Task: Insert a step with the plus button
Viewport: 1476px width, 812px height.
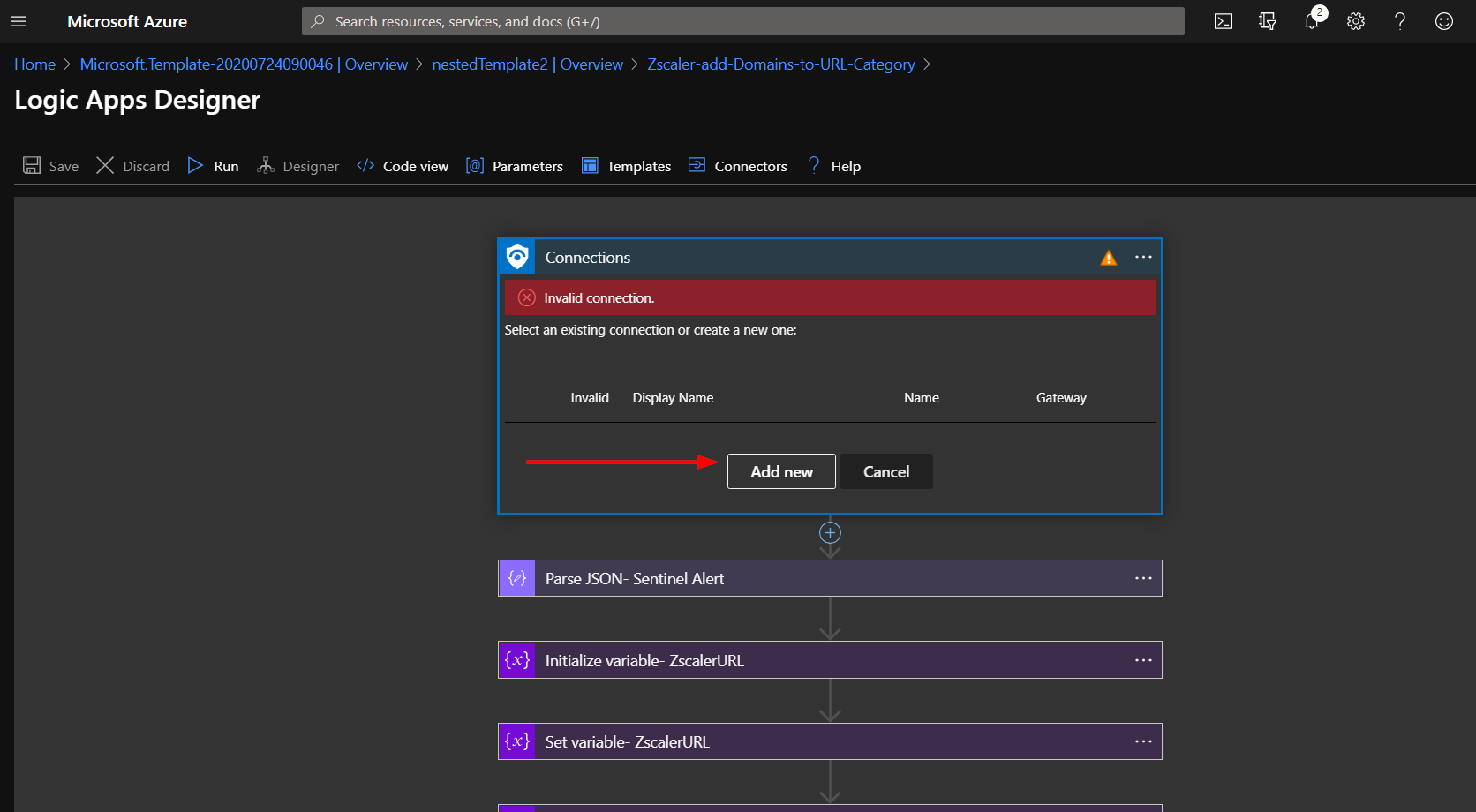Action: pos(830,533)
